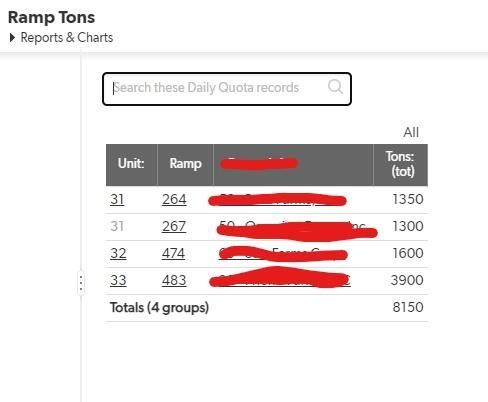Open Unit 32 link
The image size is (488, 402).
[x=118, y=253]
